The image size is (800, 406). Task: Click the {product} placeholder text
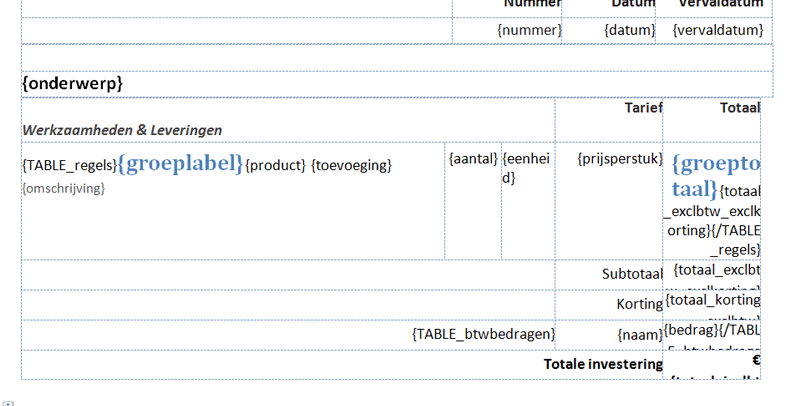click(275, 165)
